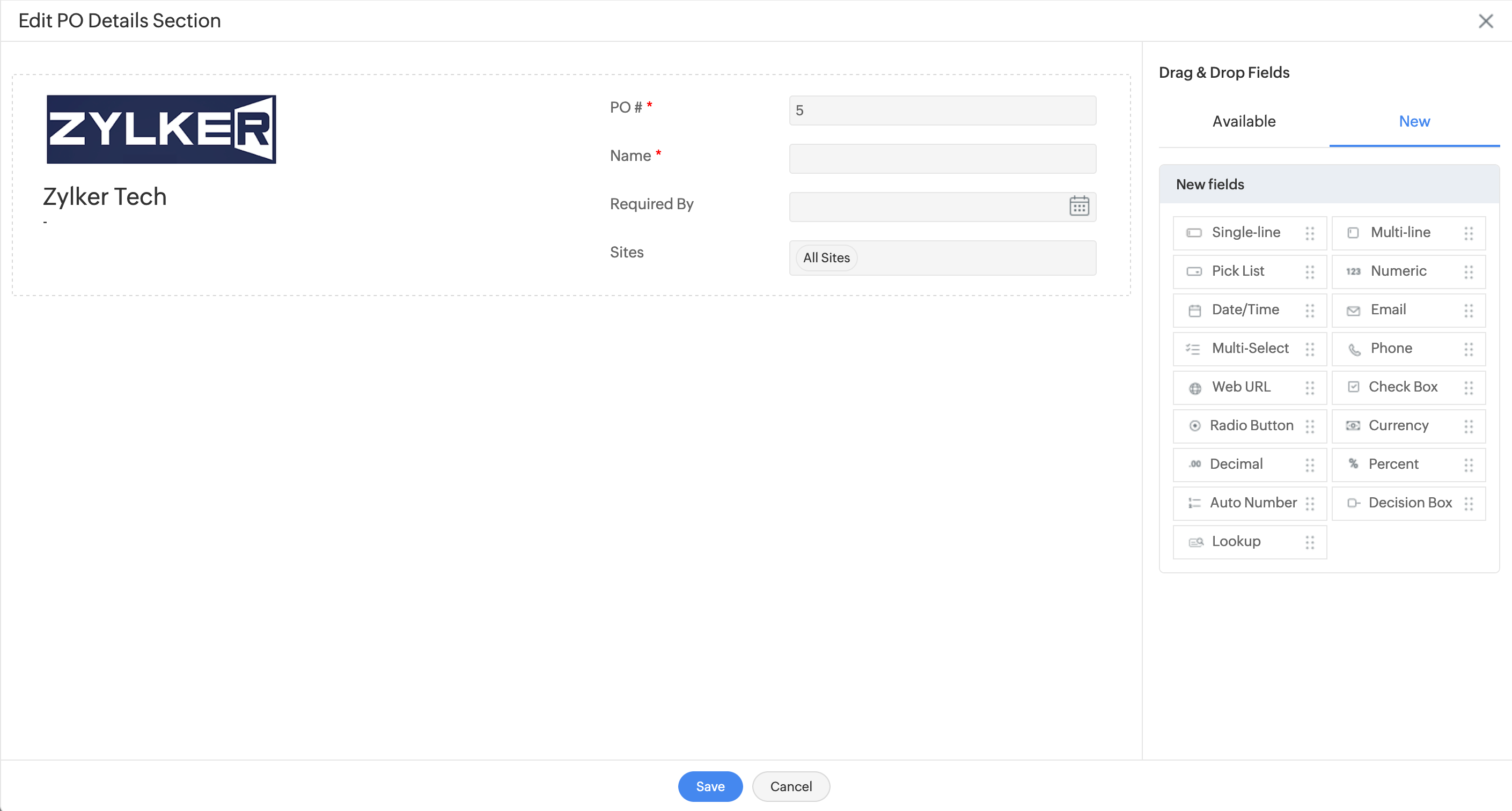Save the PO Details section
This screenshot has height=811, width=1512.
(710, 786)
